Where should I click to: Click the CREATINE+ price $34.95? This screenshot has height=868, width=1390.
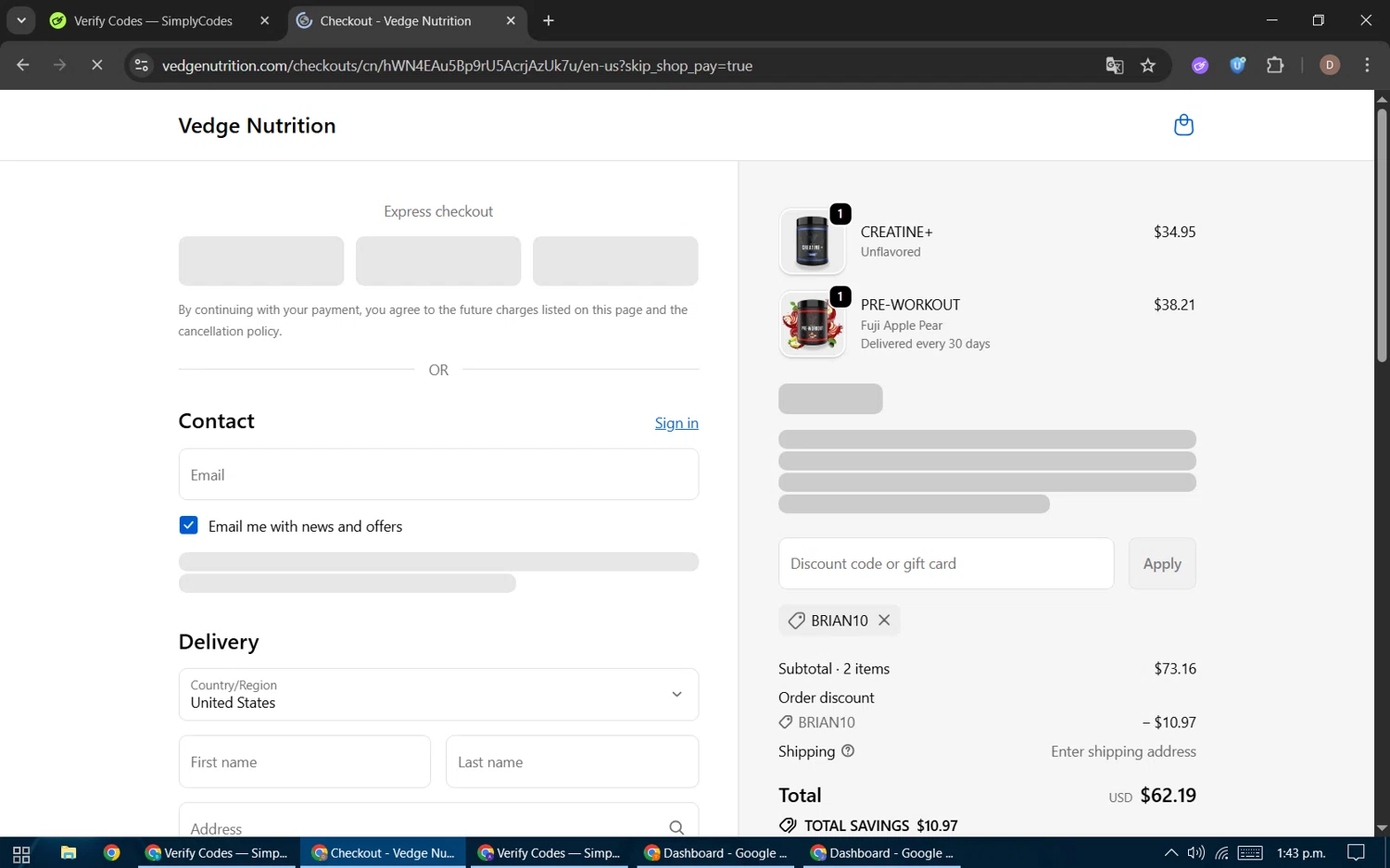click(1174, 232)
